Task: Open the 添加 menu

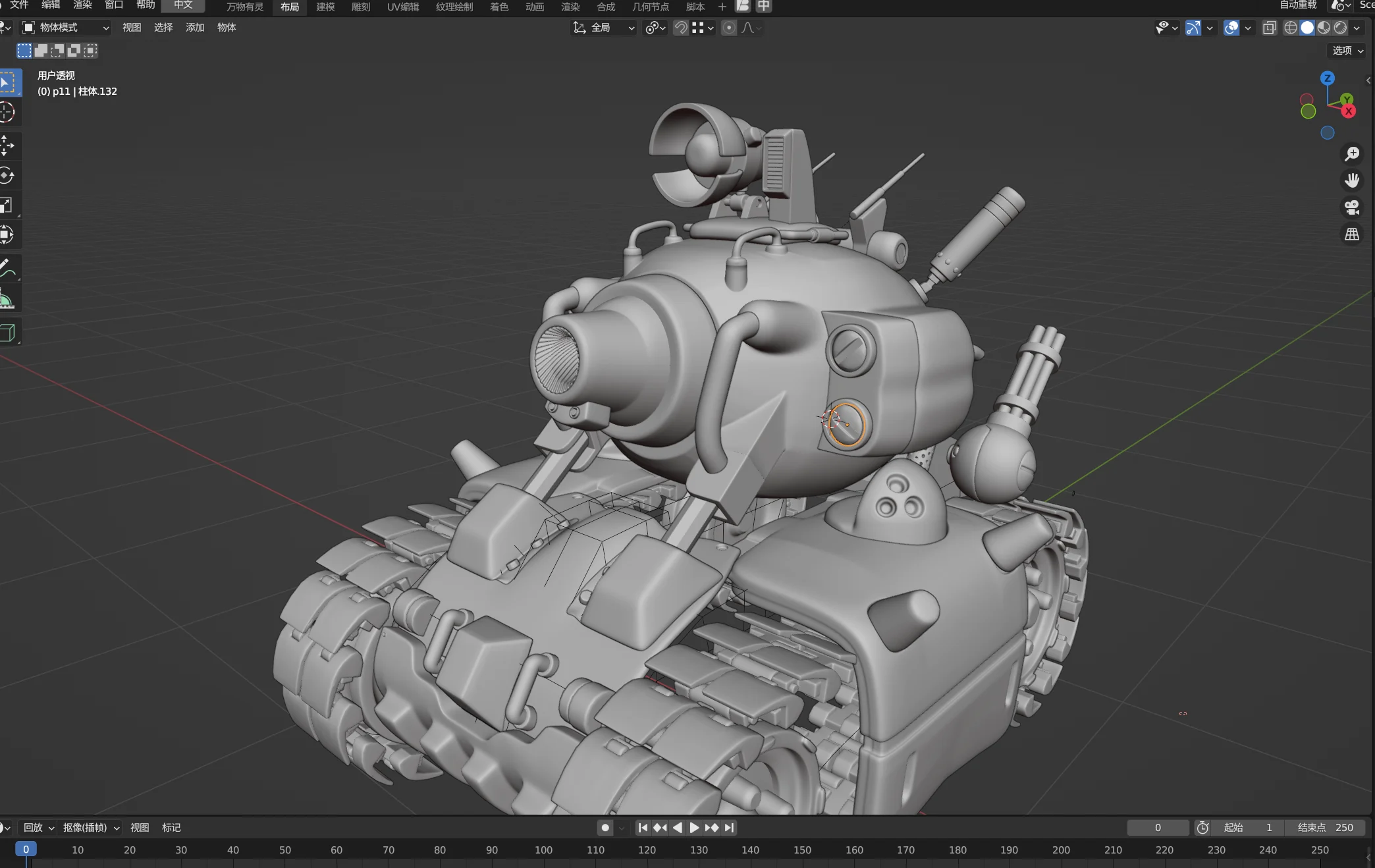Action: click(195, 28)
